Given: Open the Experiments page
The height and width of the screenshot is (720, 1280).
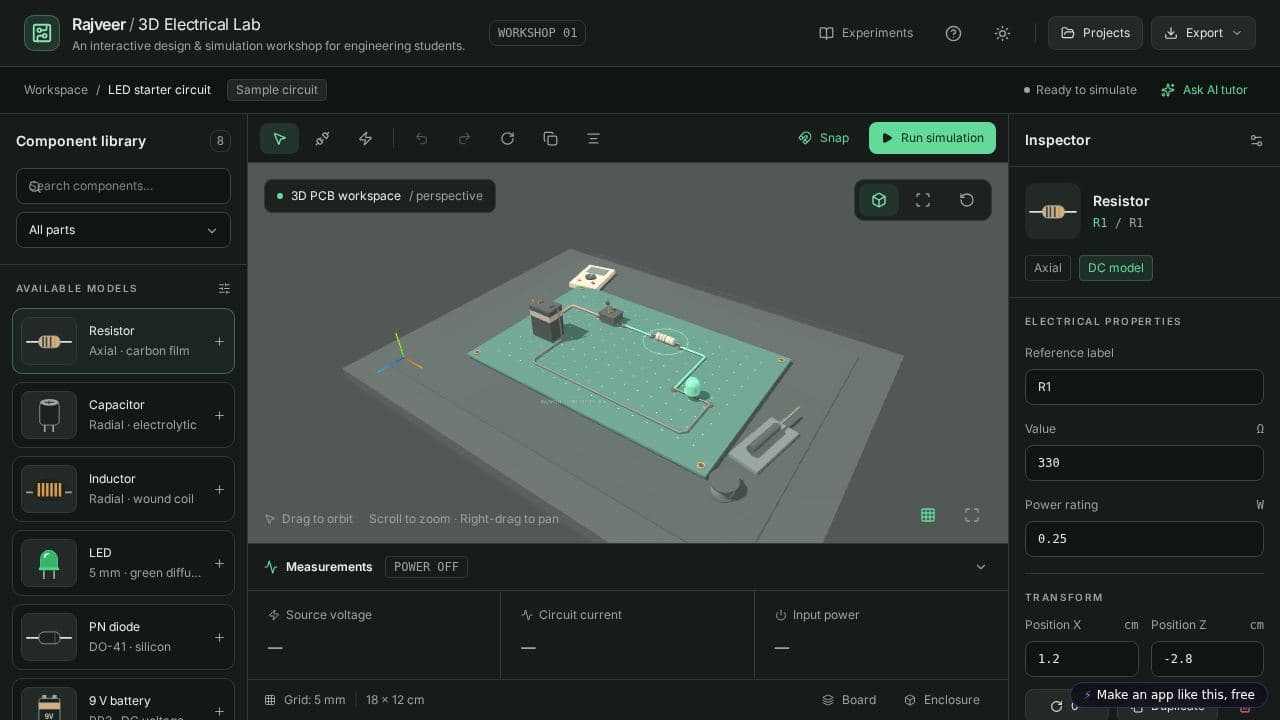Looking at the screenshot, I should pyautogui.click(x=866, y=33).
